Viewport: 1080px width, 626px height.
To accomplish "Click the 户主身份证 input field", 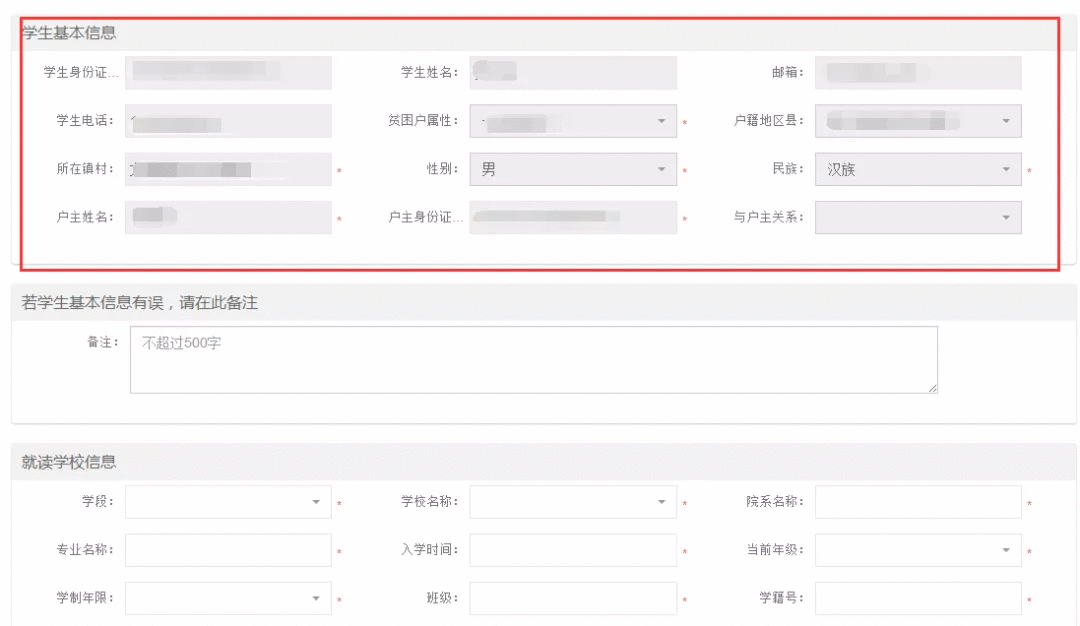I will tap(573, 218).
